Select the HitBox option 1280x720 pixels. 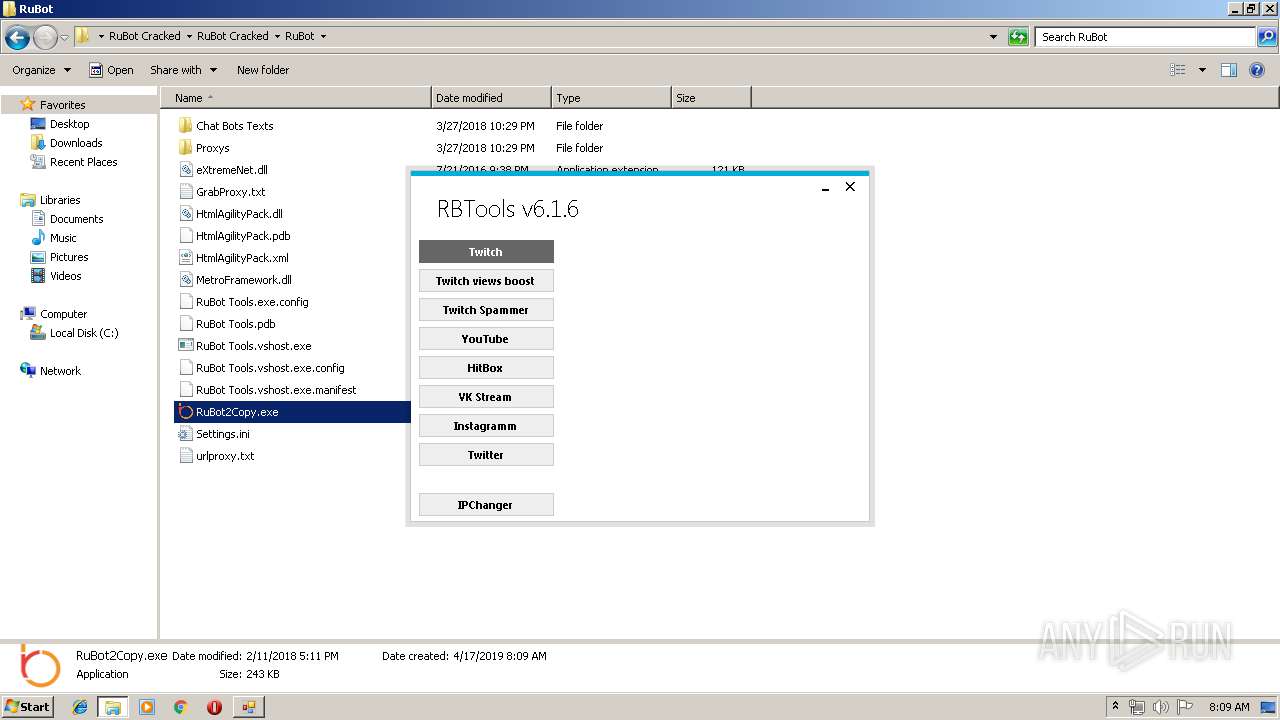coord(486,368)
